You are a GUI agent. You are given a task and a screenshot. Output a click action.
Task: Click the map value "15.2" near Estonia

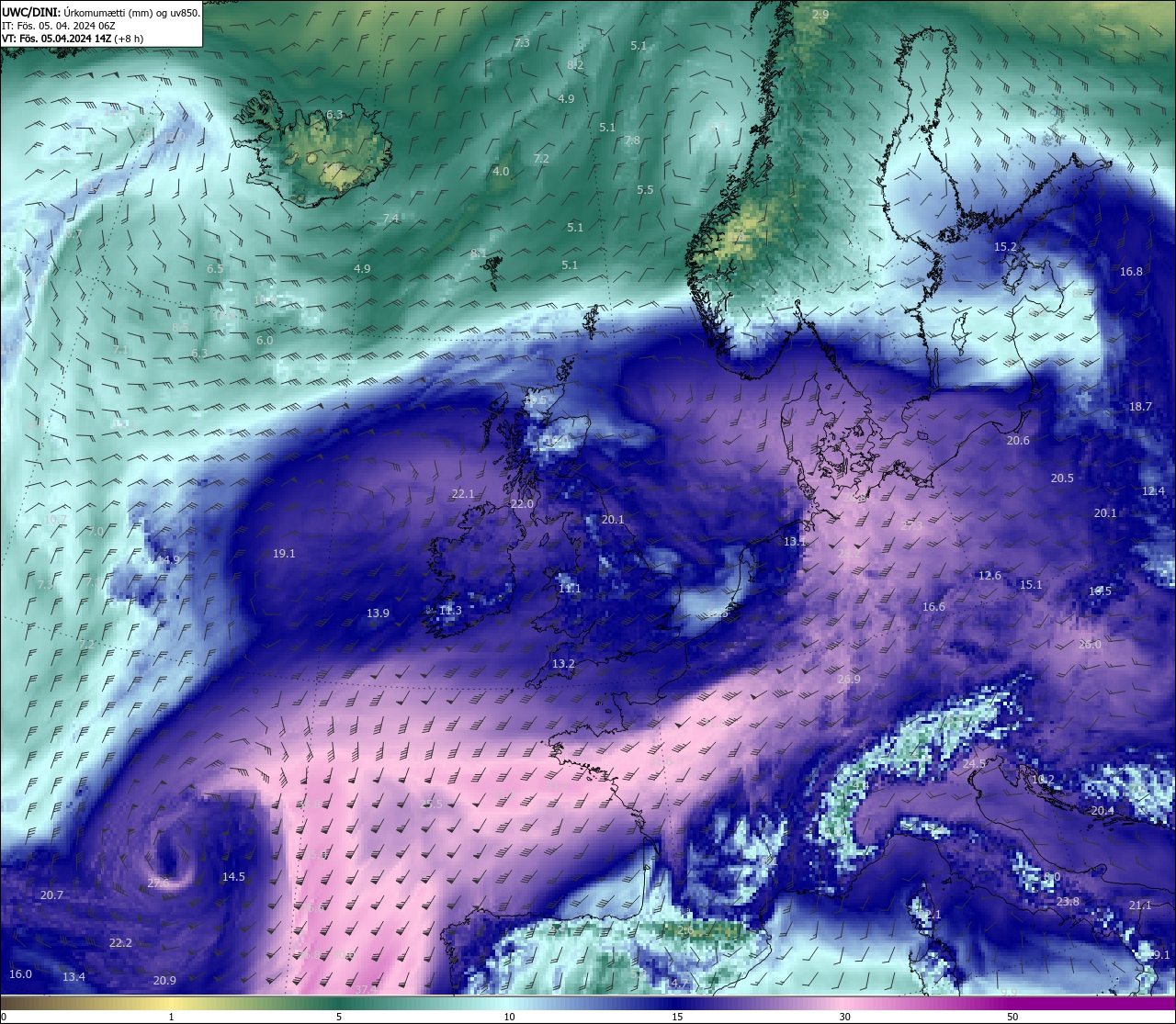[1006, 247]
